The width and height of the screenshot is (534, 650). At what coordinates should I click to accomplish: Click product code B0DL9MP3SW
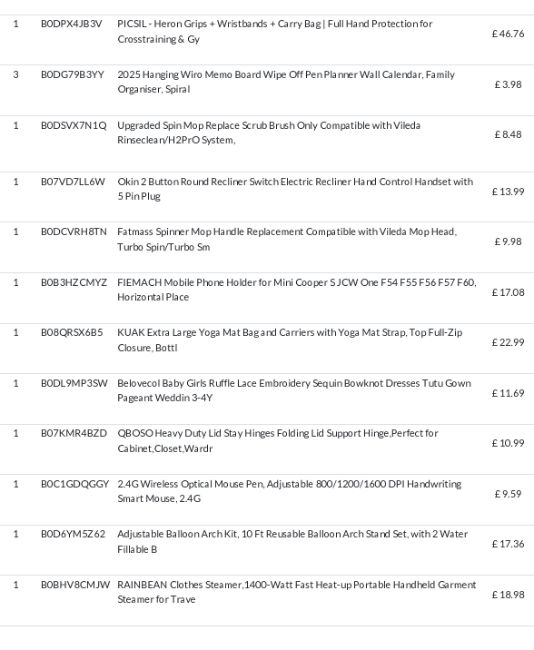pos(74,383)
